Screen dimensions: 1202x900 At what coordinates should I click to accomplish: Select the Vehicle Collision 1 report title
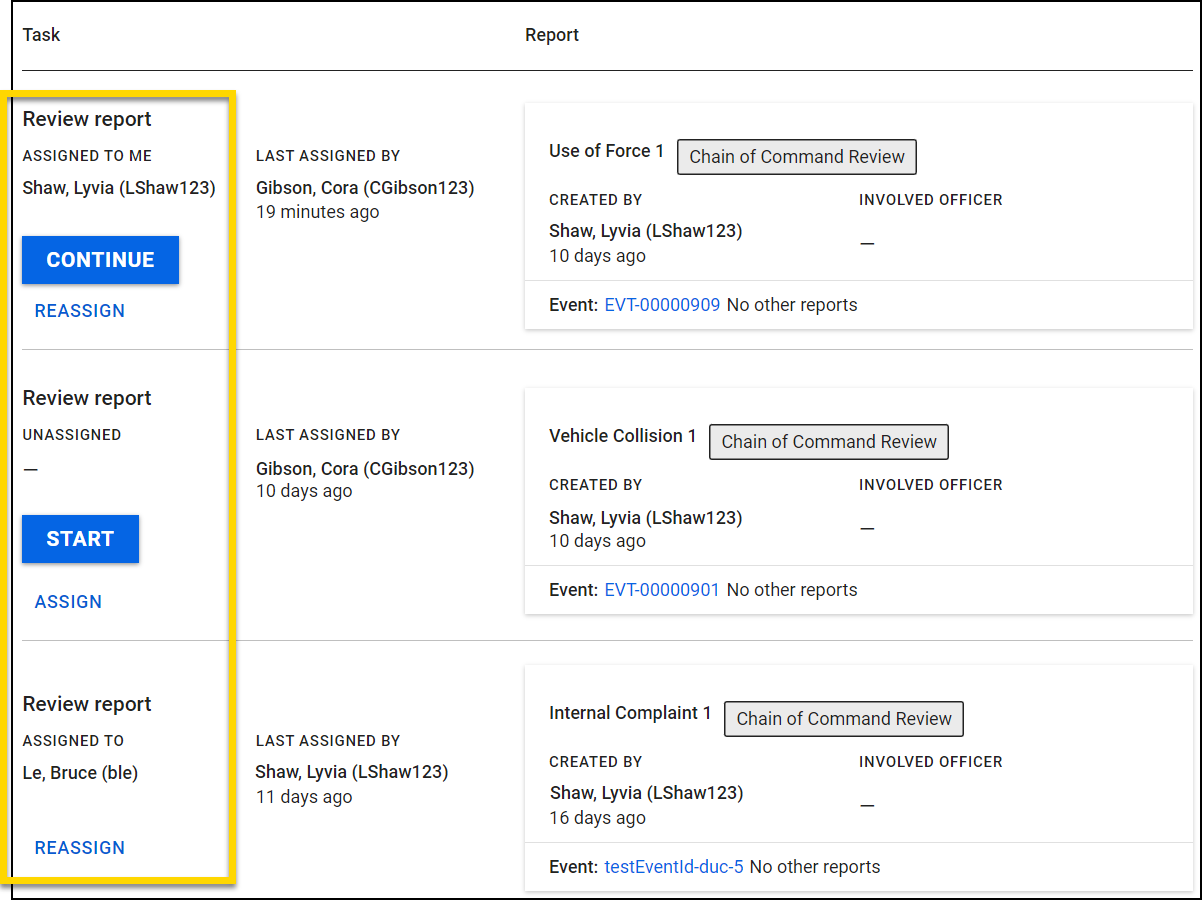[x=622, y=436]
